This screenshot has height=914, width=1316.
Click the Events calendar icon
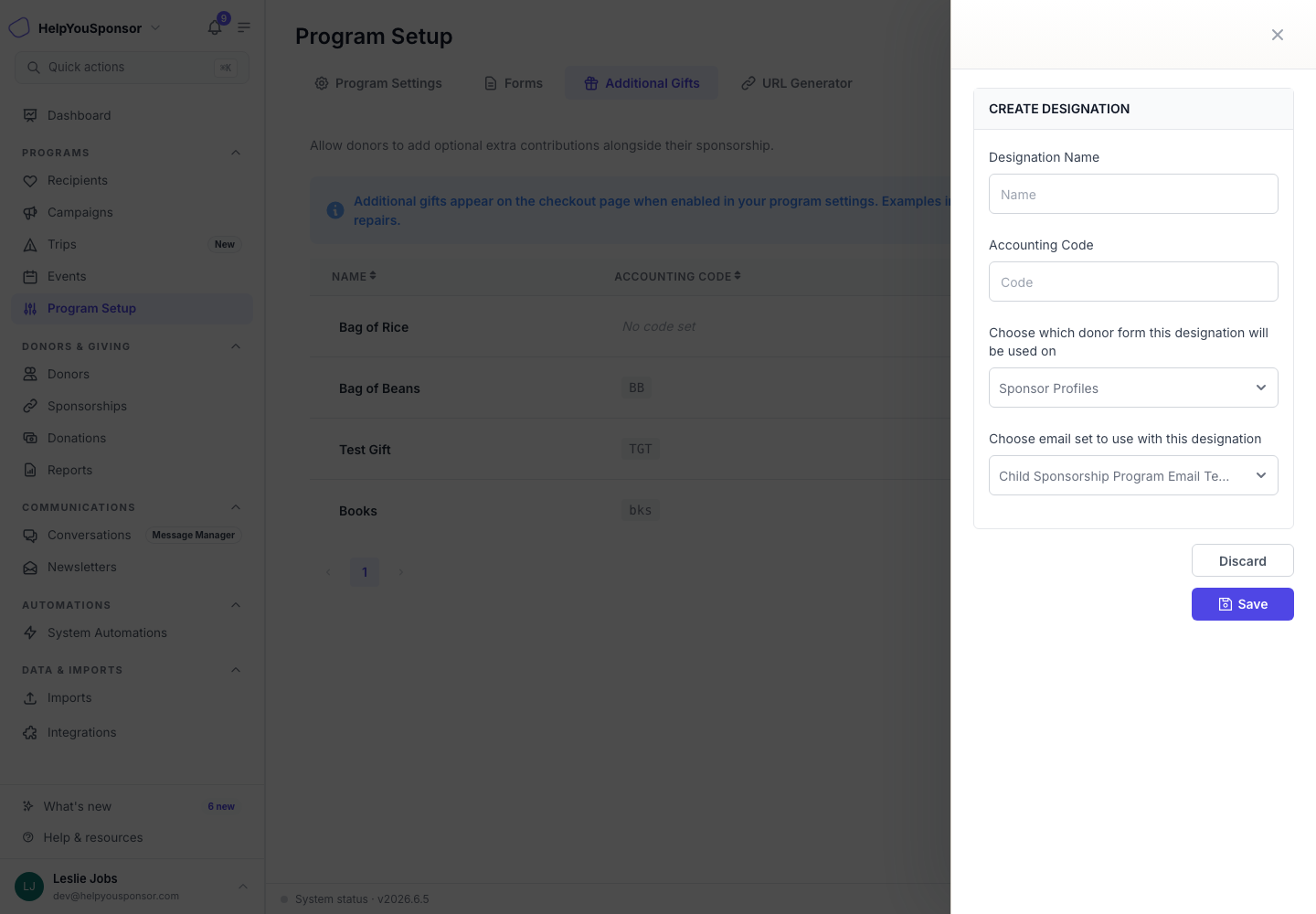coord(30,277)
